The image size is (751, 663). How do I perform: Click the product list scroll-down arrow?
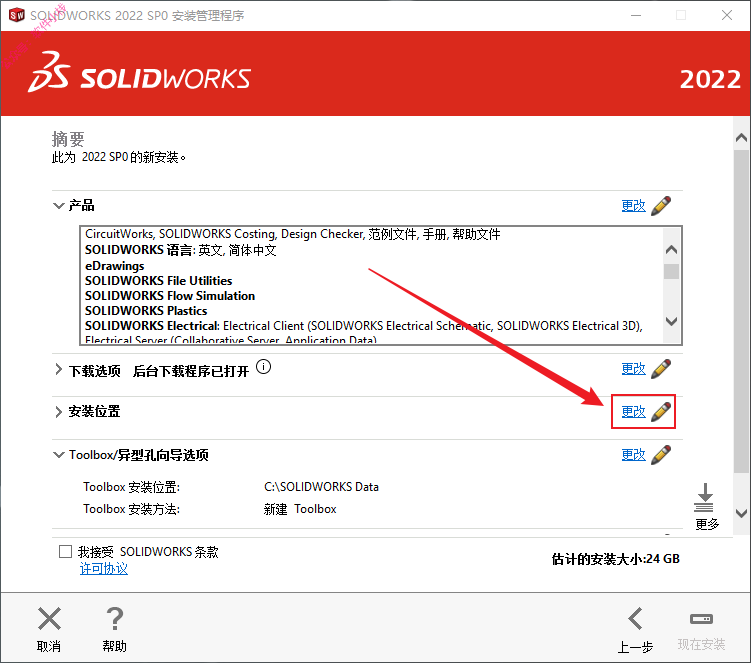[671, 321]
